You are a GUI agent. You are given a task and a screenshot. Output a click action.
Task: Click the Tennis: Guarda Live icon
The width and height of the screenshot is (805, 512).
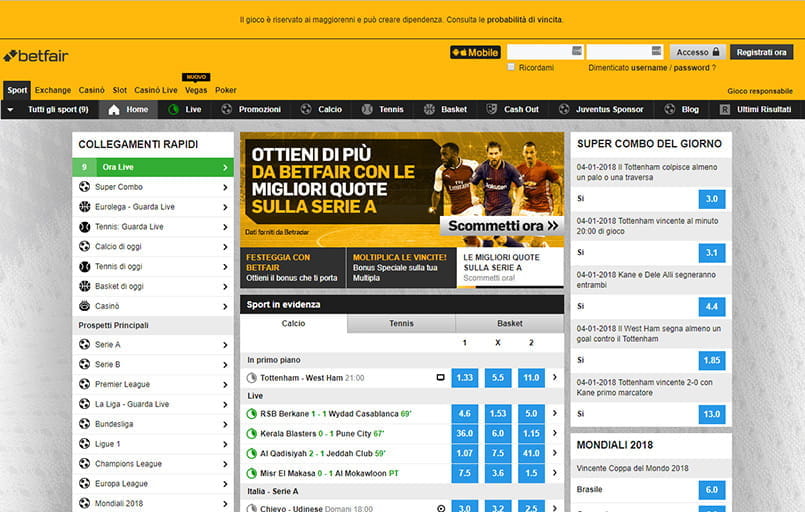tap(85, 226)
